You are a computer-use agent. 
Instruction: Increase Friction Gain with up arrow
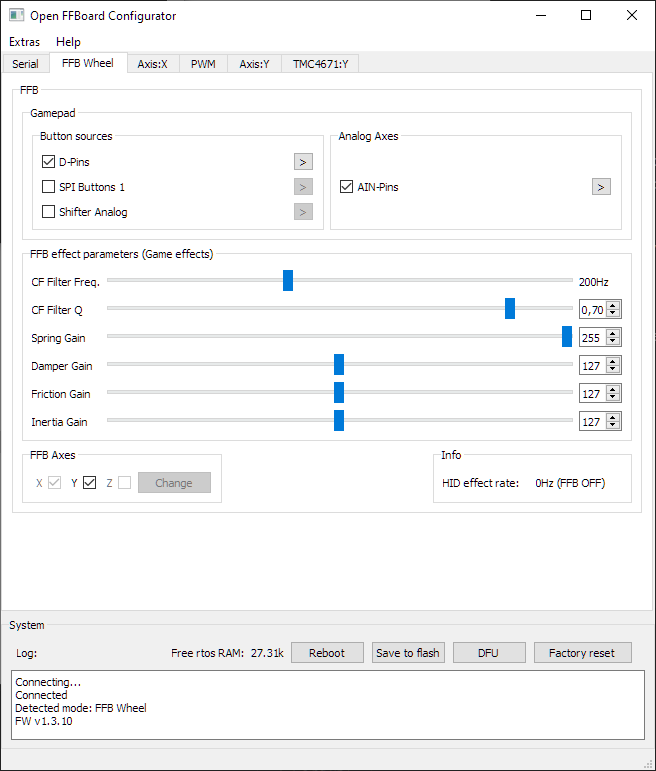(613, 389)
